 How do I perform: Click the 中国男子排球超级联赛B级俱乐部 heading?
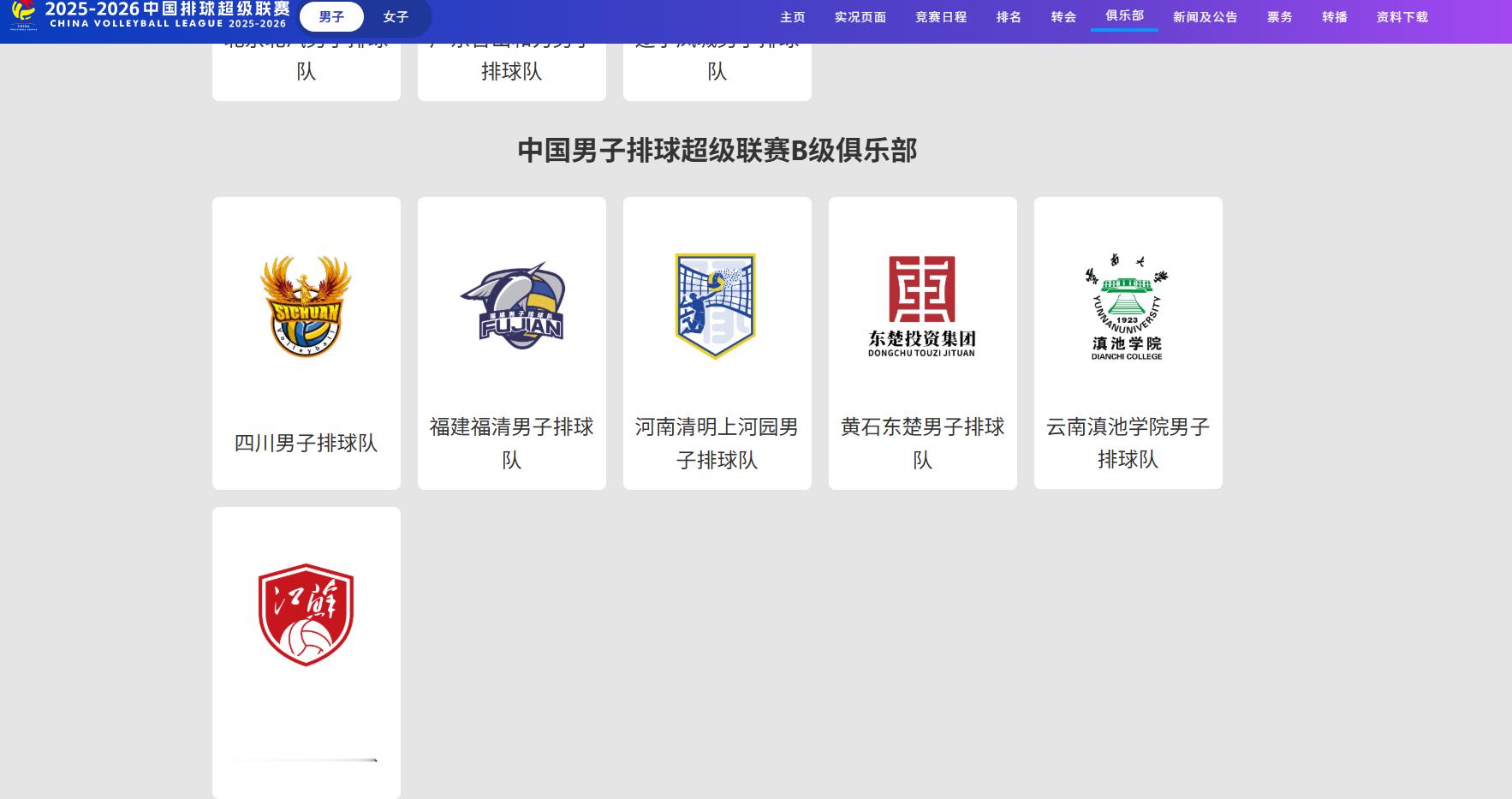(x=717, y=150)
